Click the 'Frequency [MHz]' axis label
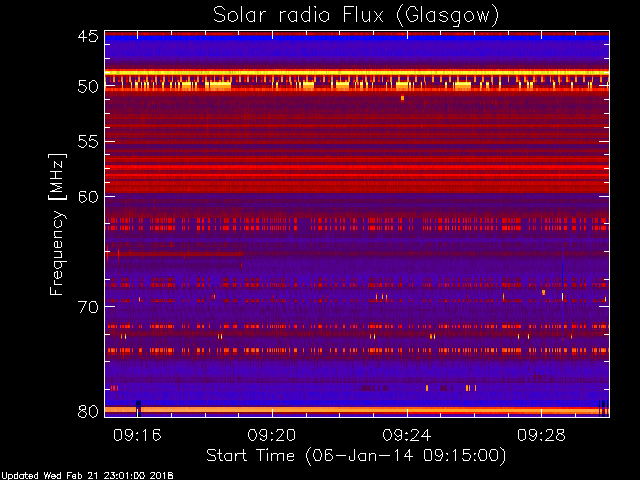This screenshot has height=480, width=640. pos(57,224)
